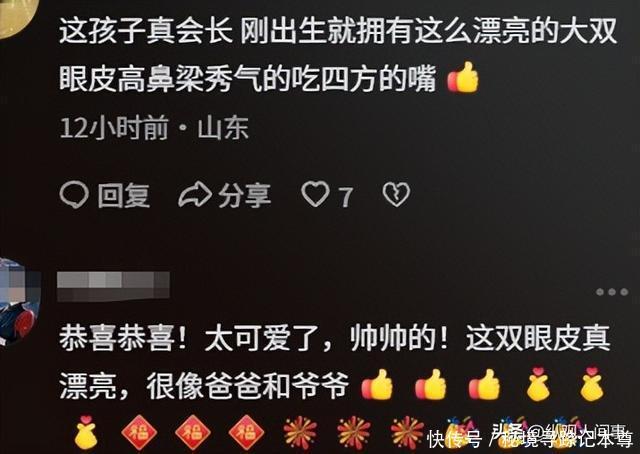Click the thumbs-up emoji after 吃四方的嘴

(463, 78)
